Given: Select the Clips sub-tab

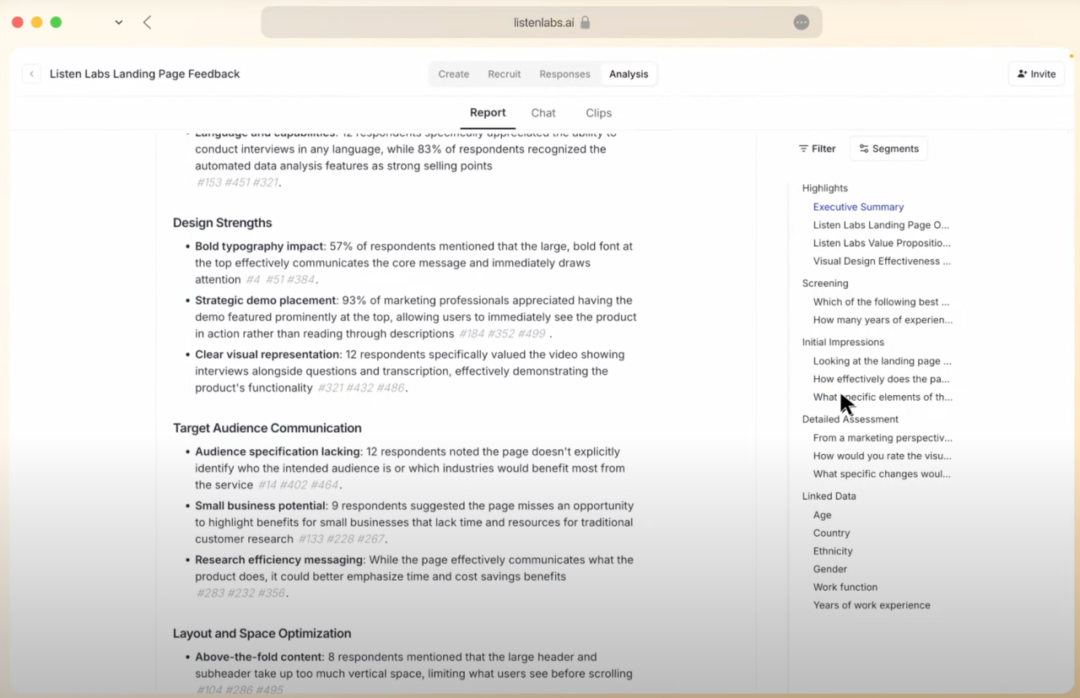Looking at the screenshot, I should (598, 113).
